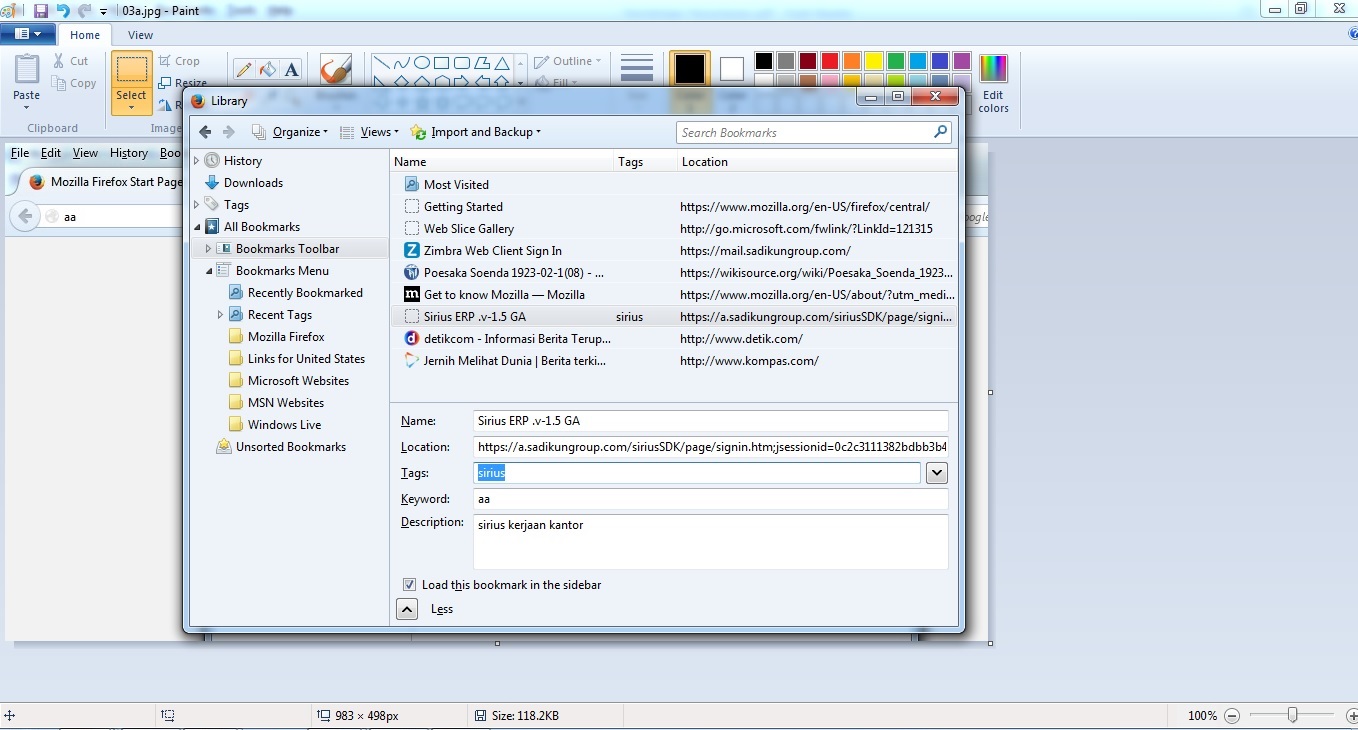Open the Outline dropdown in Paint
This screenshot has width=1358, height=730.
tap(568, 61)
